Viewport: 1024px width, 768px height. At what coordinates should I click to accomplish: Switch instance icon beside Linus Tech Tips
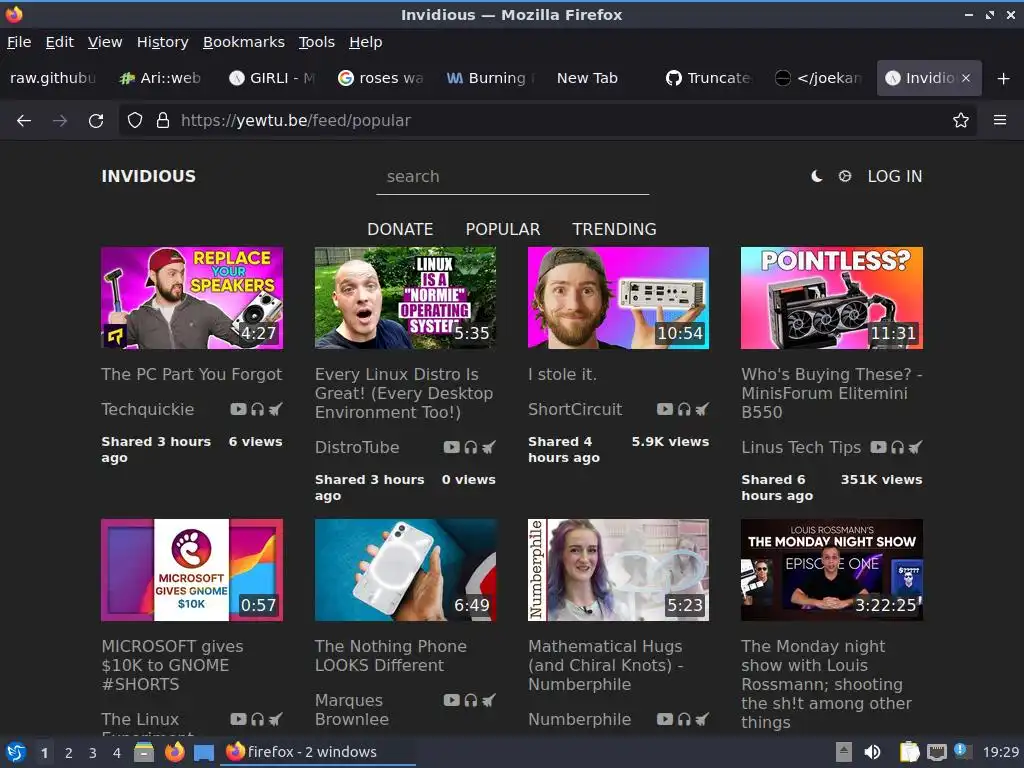[x=916, y=447]
